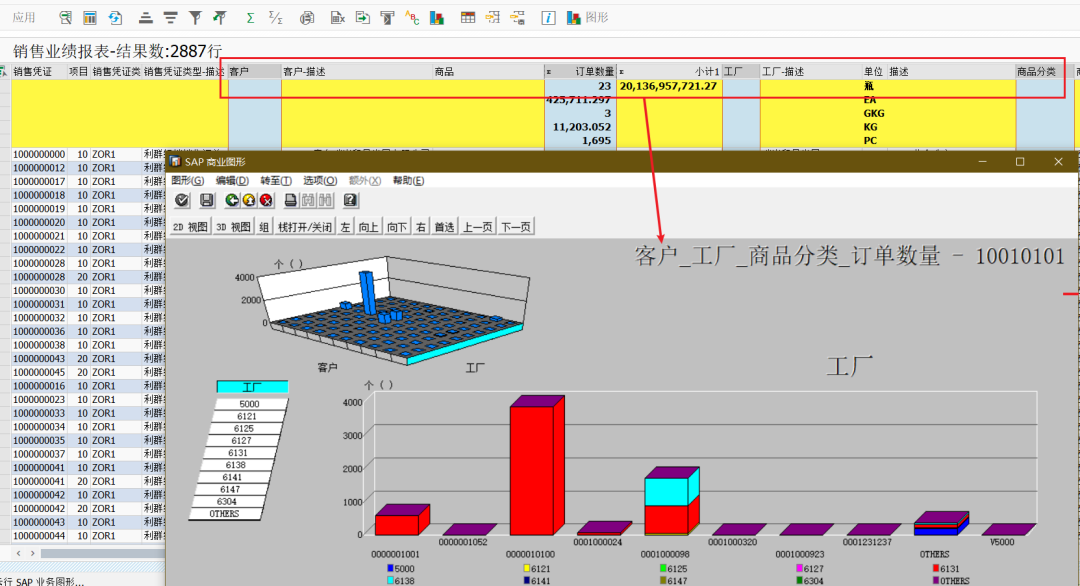This screenshot has width=1080, height=586.
Task: Sort the report in ascending order
Action: 145,18
